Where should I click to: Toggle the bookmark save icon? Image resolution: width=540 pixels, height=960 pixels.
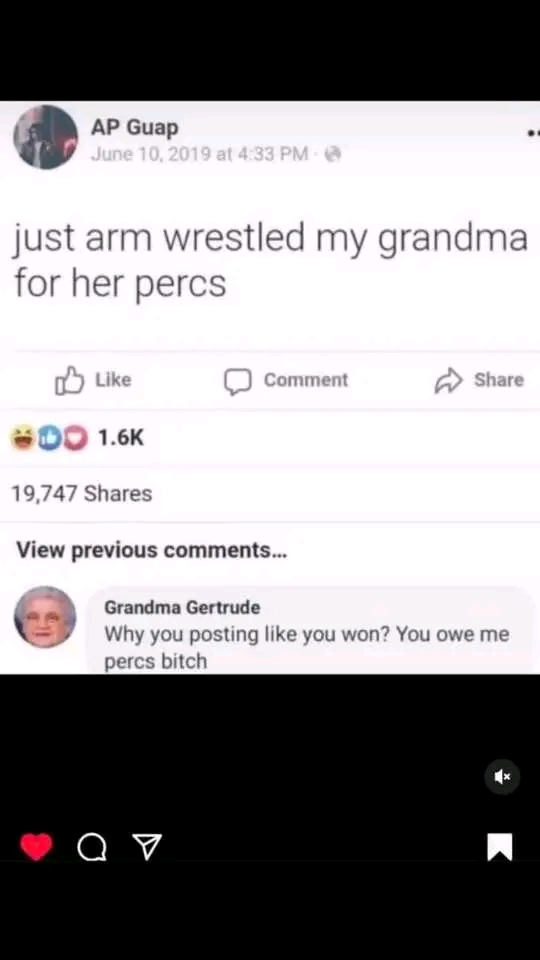click(500, 847)
